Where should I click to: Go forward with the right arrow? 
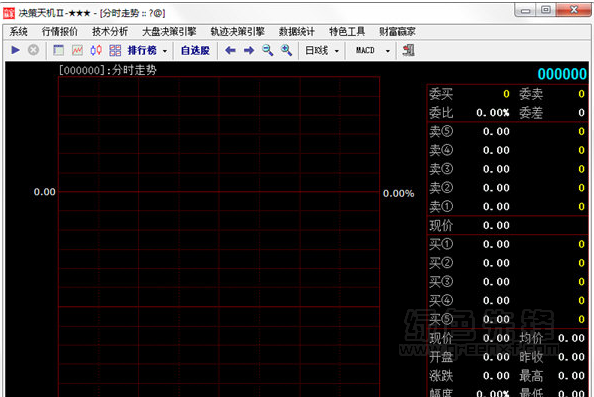(249, 50)
